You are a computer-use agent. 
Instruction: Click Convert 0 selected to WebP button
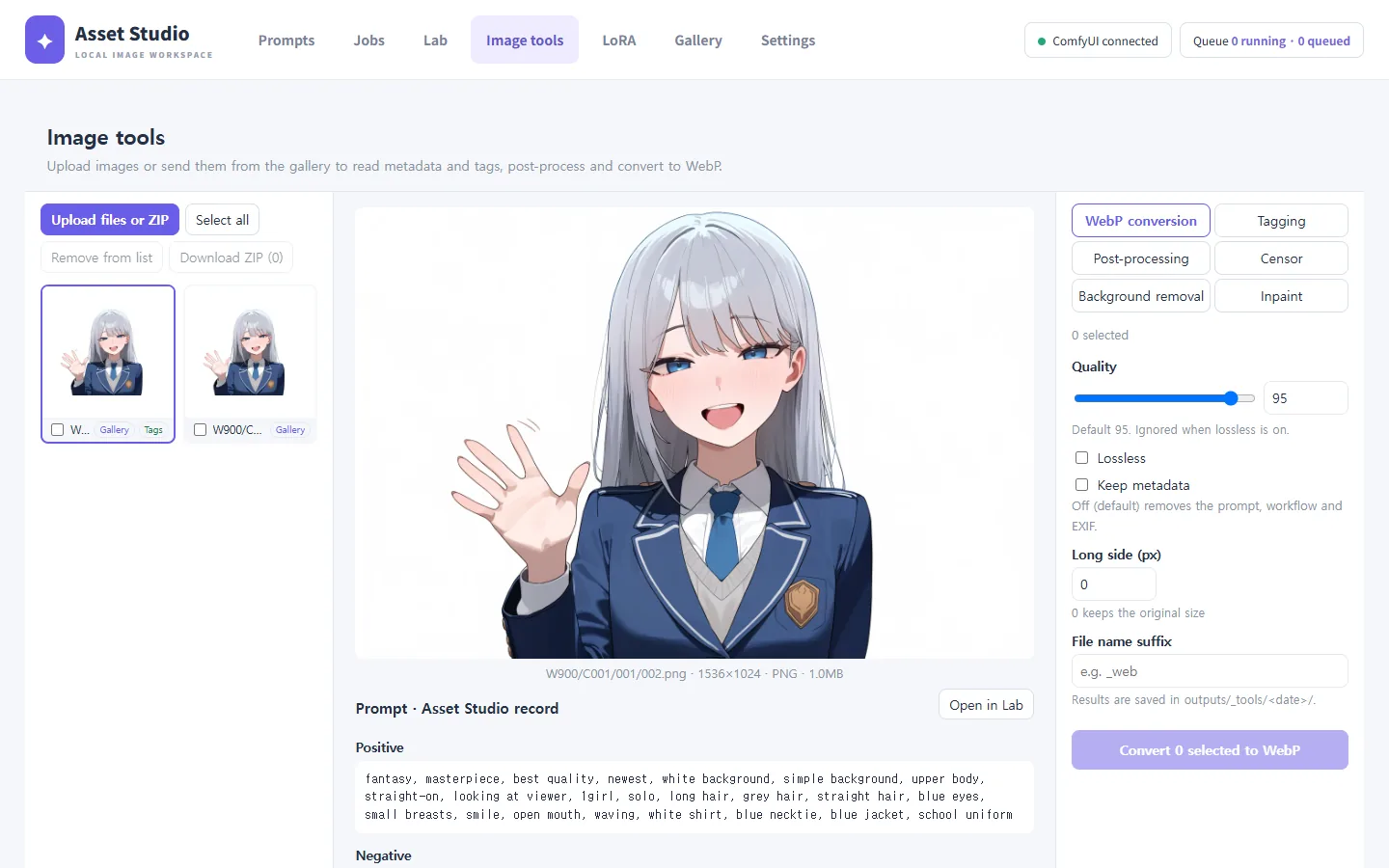point(1210,750)
